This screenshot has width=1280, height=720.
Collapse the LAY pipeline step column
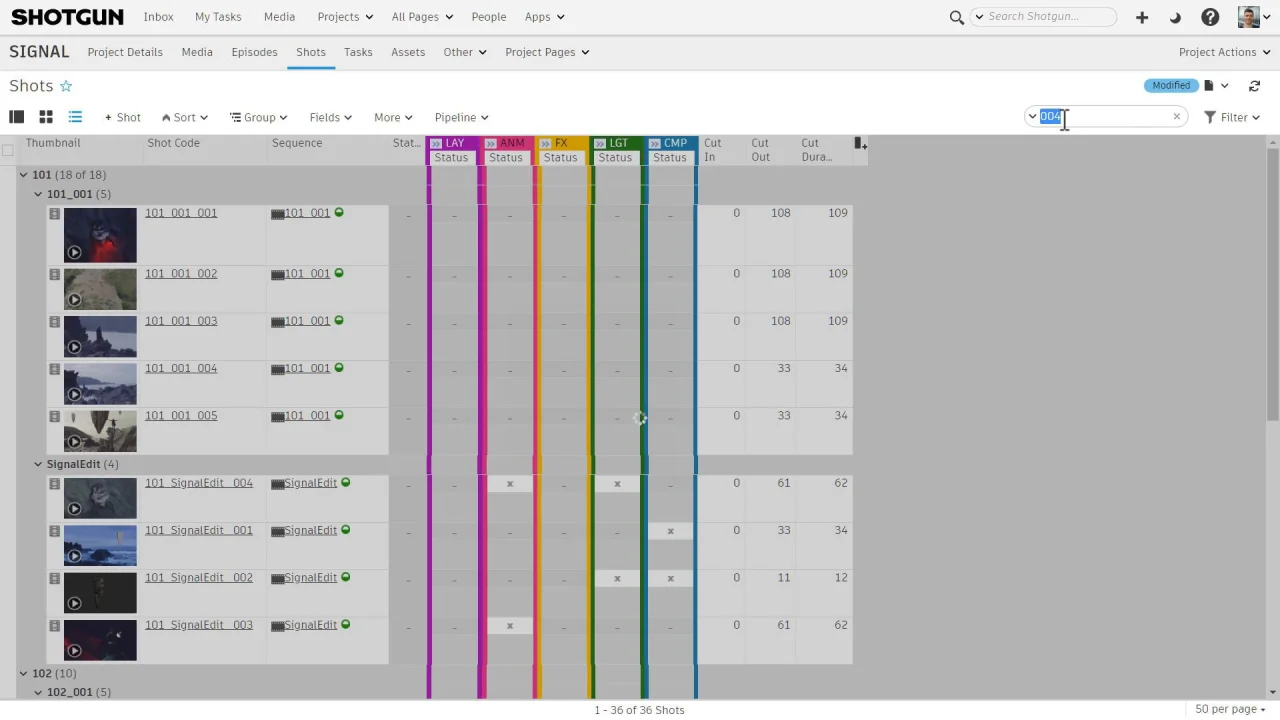(x=437, y=144)
